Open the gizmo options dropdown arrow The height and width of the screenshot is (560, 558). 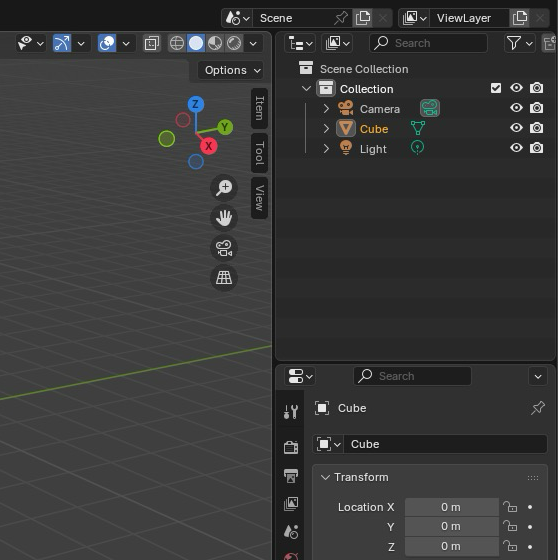click(81, 44)
